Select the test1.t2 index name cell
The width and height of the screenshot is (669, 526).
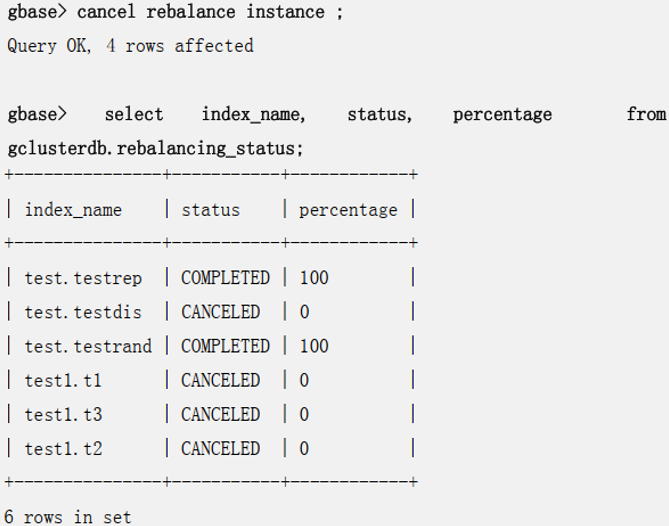[x=63, y=449]
